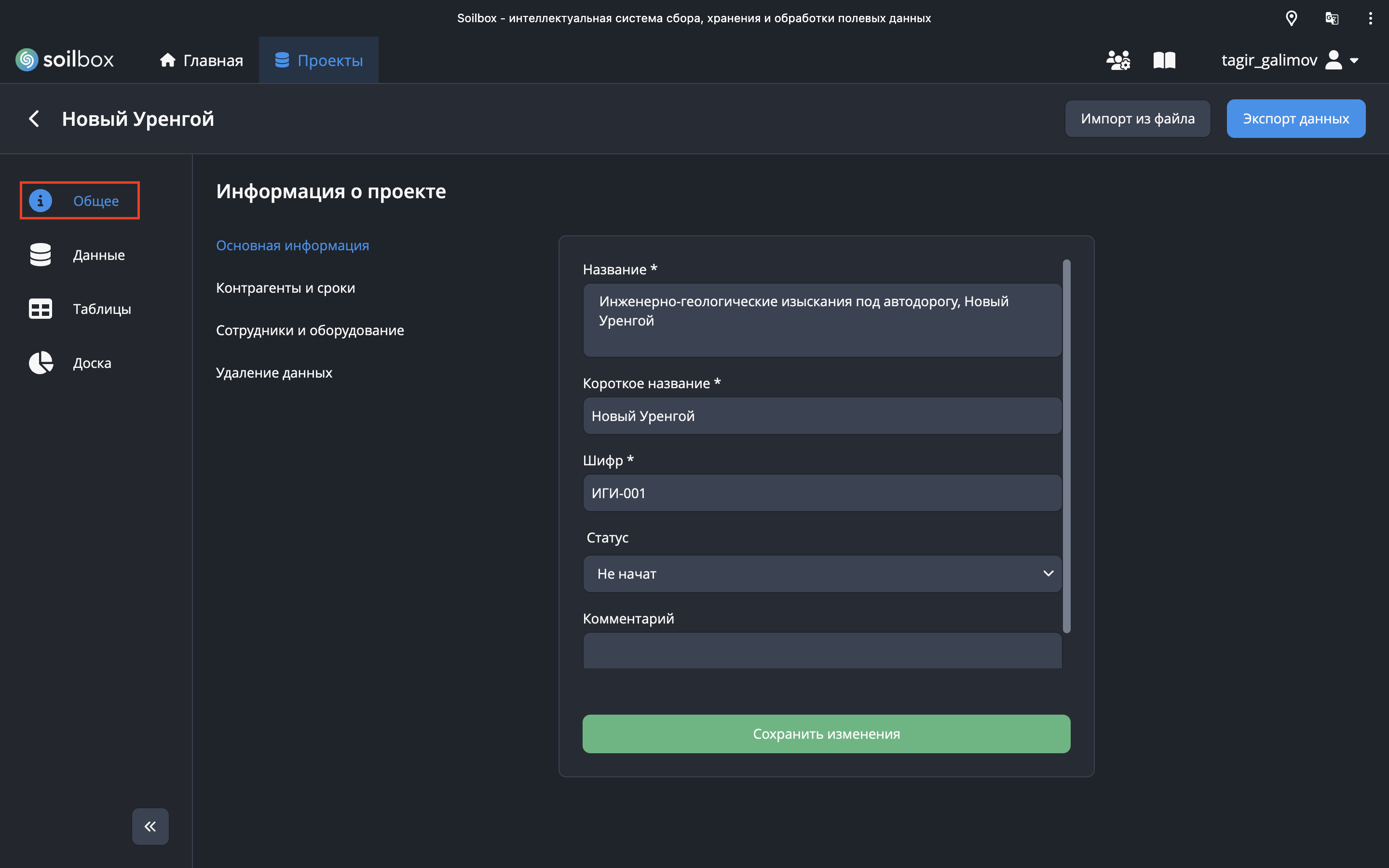Click the translate page icon
The height and width of the screenshot is (868, 1389).
pyautogui.click(x=1332, y=18)
